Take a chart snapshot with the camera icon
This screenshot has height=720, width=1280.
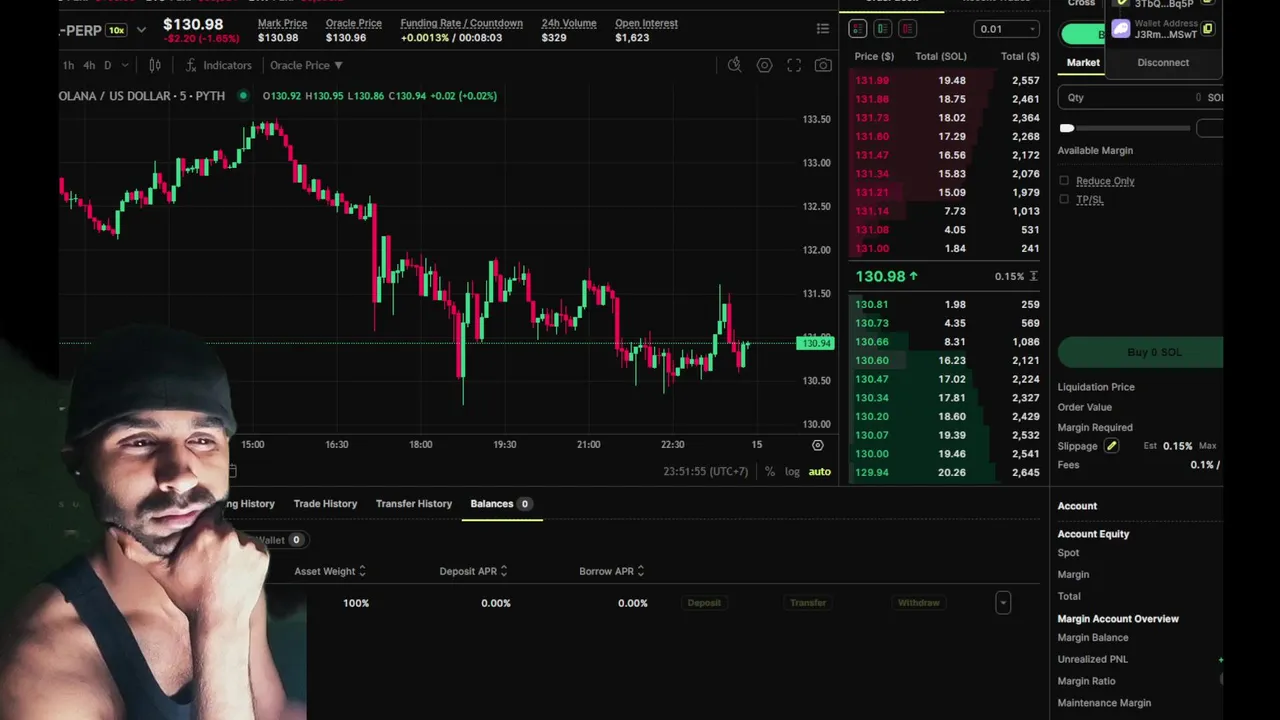pyautogui.click(x=823, y=65)
